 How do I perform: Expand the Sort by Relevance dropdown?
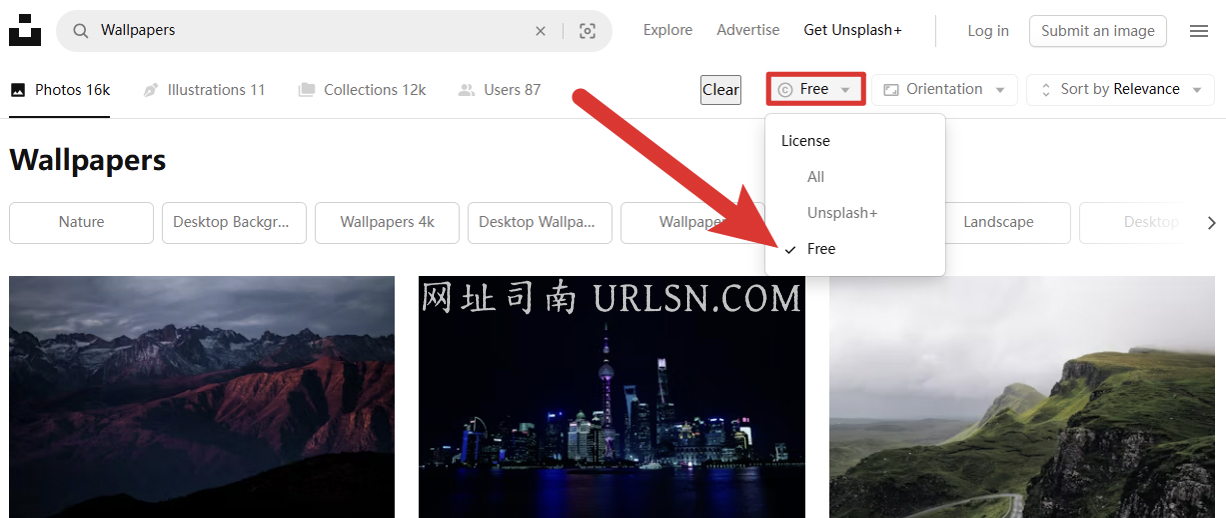point(1120,89)
